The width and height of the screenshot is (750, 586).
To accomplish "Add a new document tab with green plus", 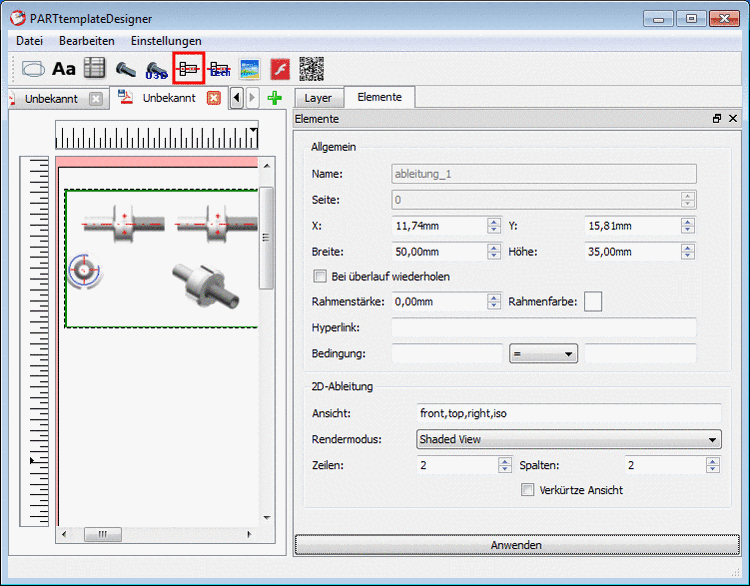I will tap(275, 98).
